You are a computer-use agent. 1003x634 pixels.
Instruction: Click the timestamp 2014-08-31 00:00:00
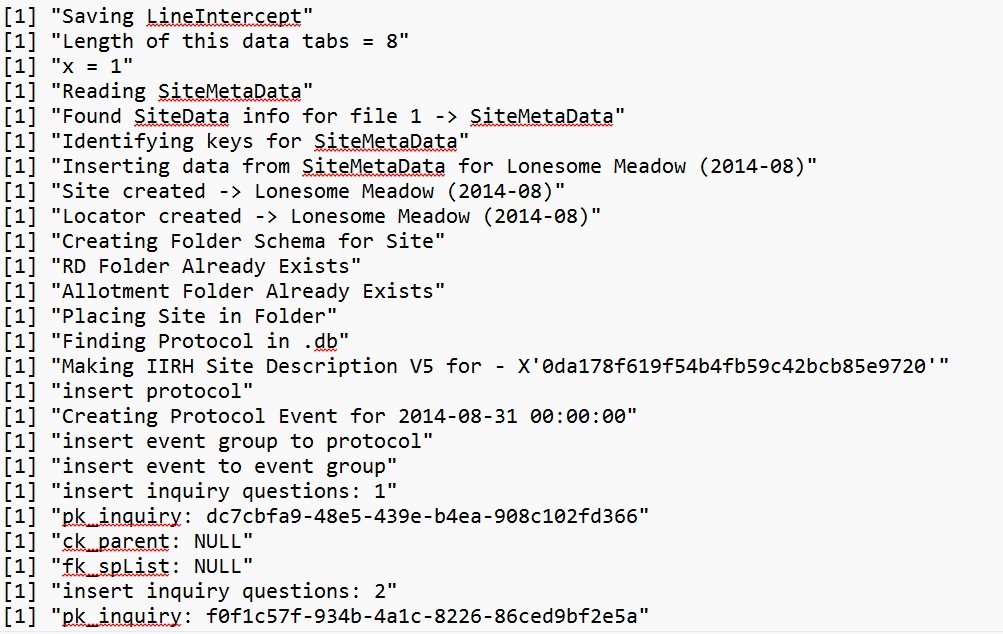(517, 416)
